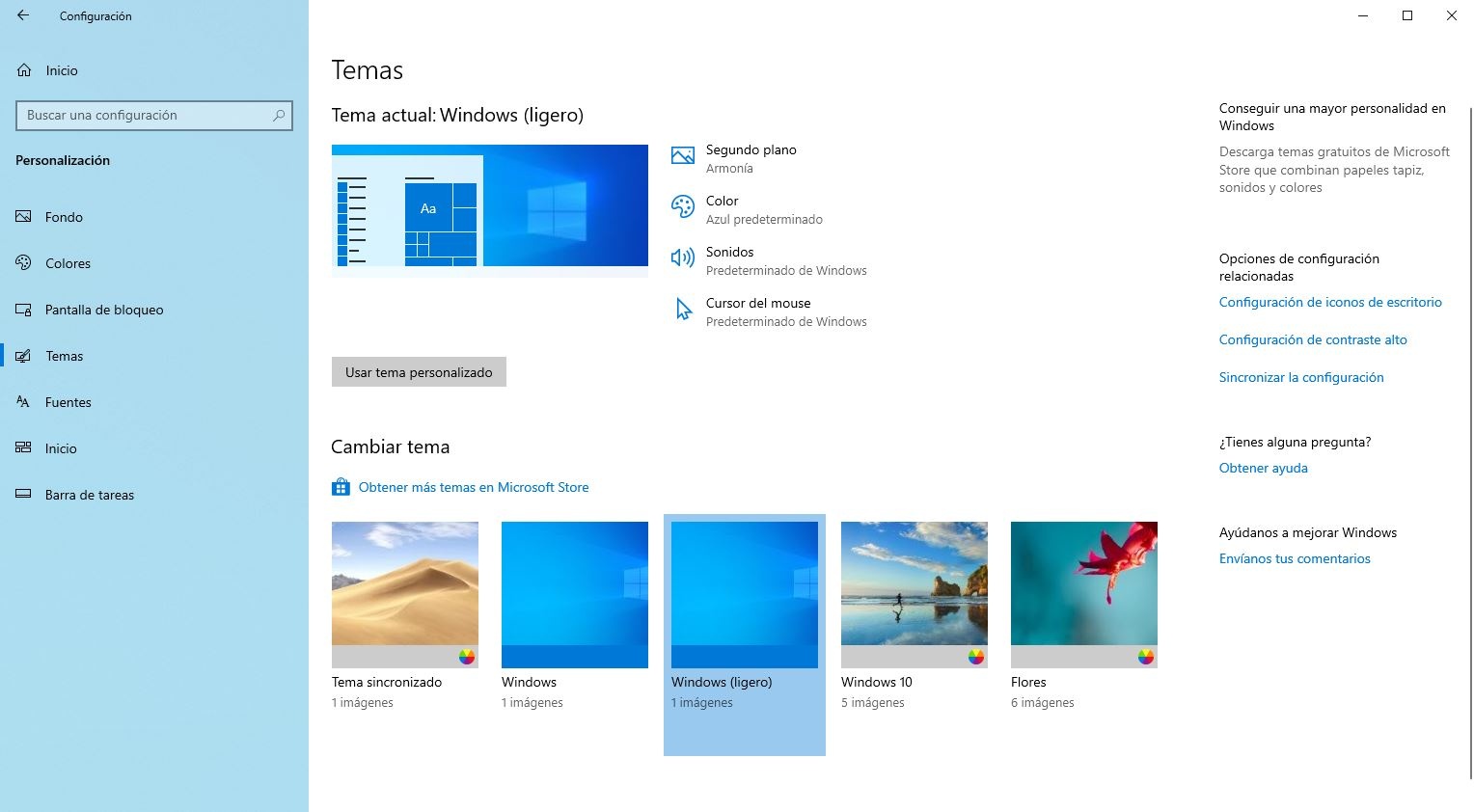The image size is (1474, 812).
Task: Open the Segundo plano image icon
Action: point(683,156)
